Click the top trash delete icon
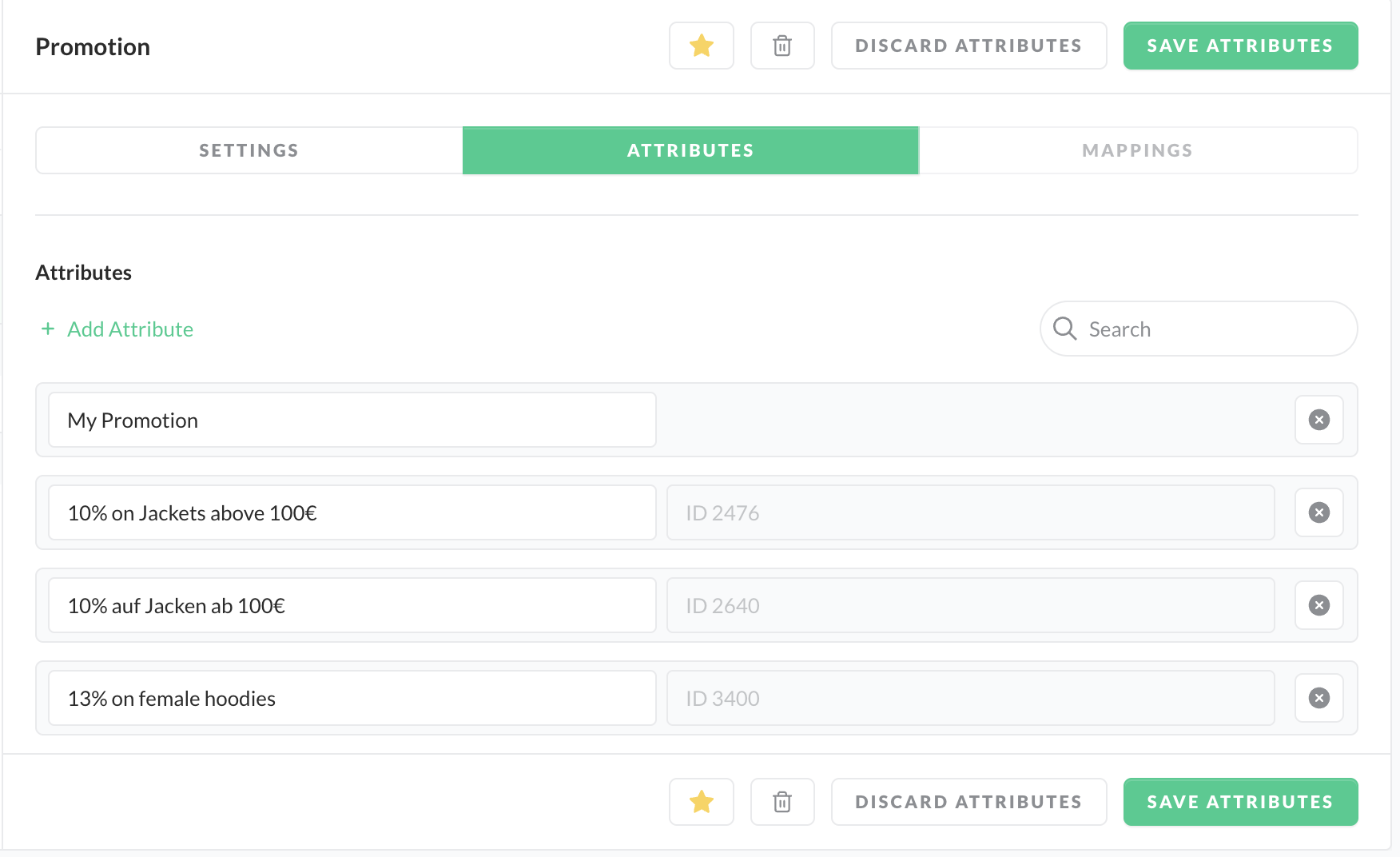The height and width of the screenshot is (857, 1400). 782,46
